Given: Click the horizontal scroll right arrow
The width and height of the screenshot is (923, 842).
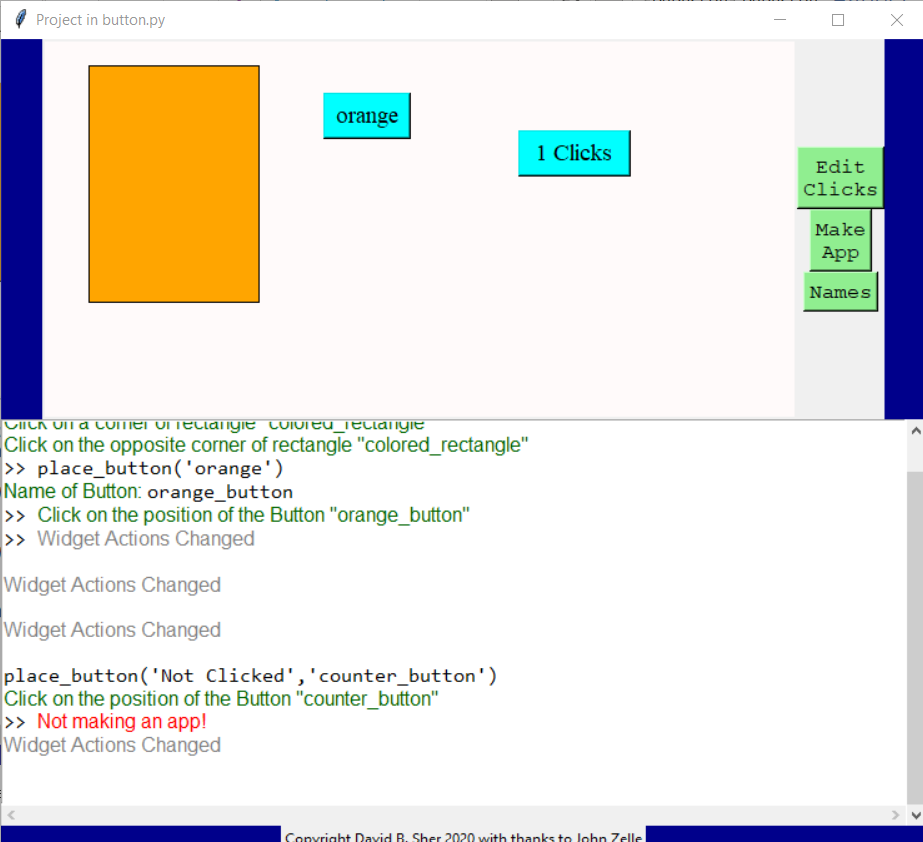Looking at the screenshot, I should tap(895, 815).
